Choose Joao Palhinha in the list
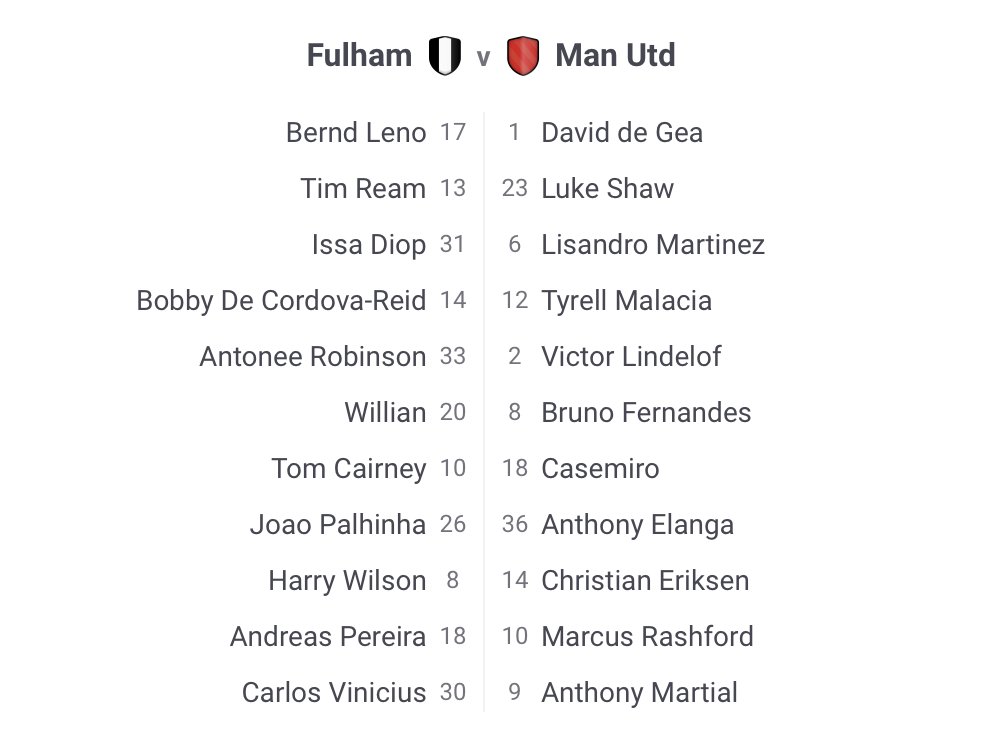 coord(337,525)
